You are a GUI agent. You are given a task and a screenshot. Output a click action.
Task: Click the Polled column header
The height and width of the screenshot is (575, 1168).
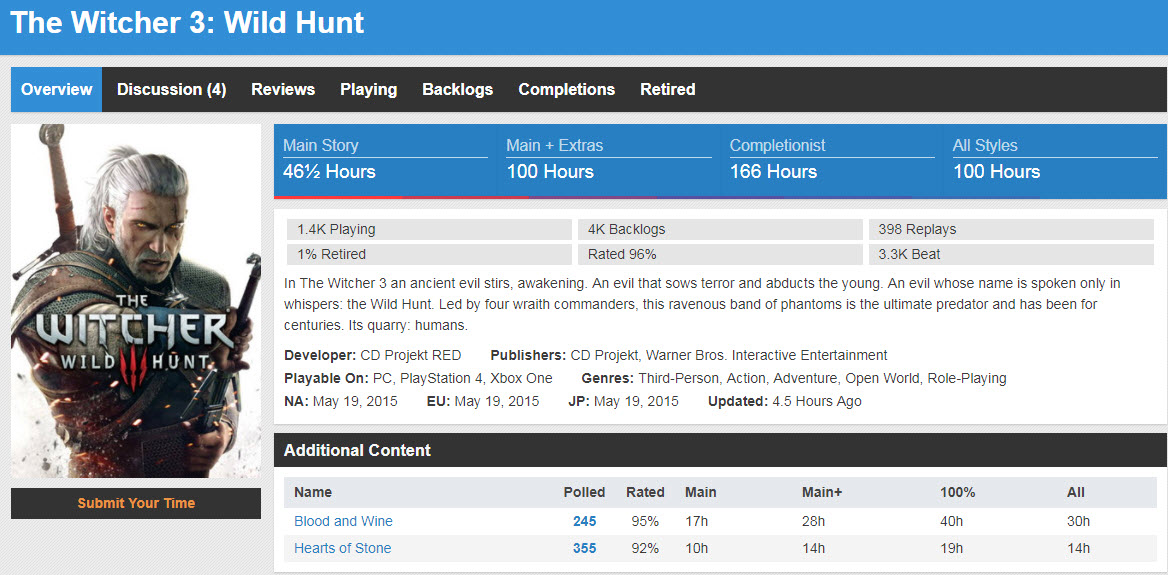[584, 492]
